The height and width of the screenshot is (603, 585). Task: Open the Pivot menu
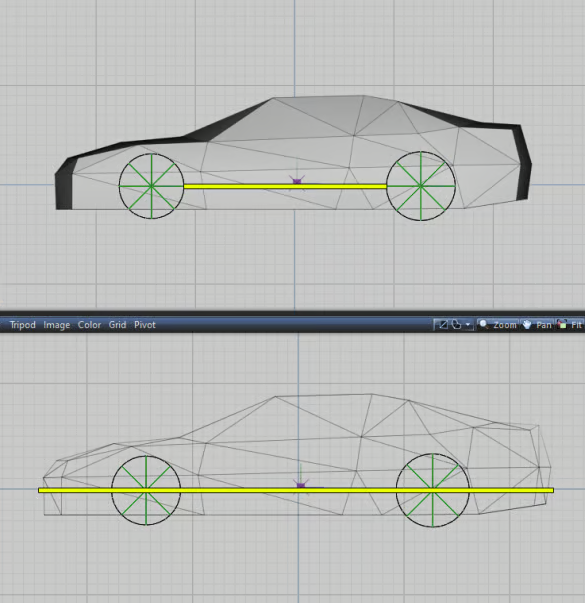coord(145,325)
